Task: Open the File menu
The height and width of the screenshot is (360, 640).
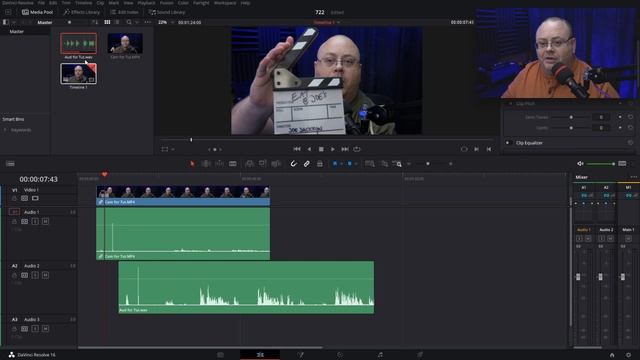Action: coord(41,3)
